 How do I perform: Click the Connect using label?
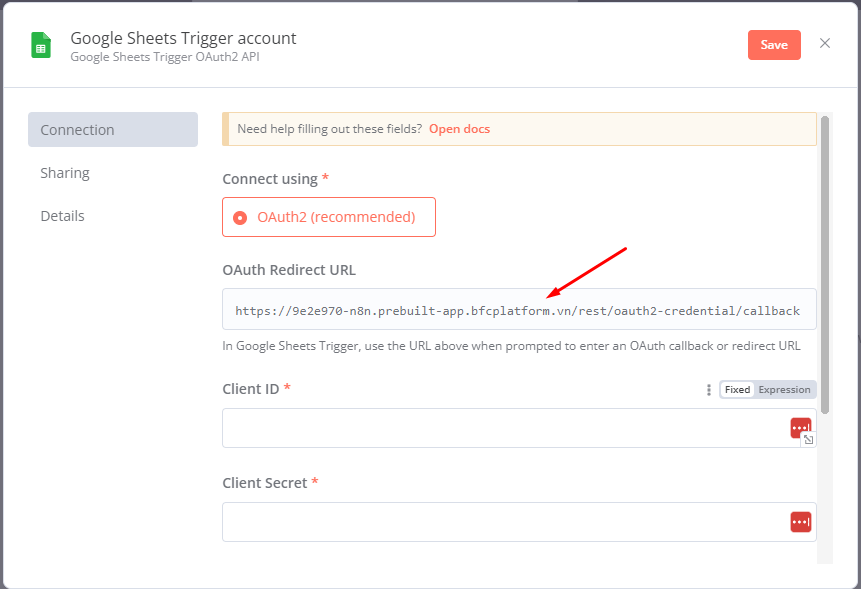coord(270,179)
